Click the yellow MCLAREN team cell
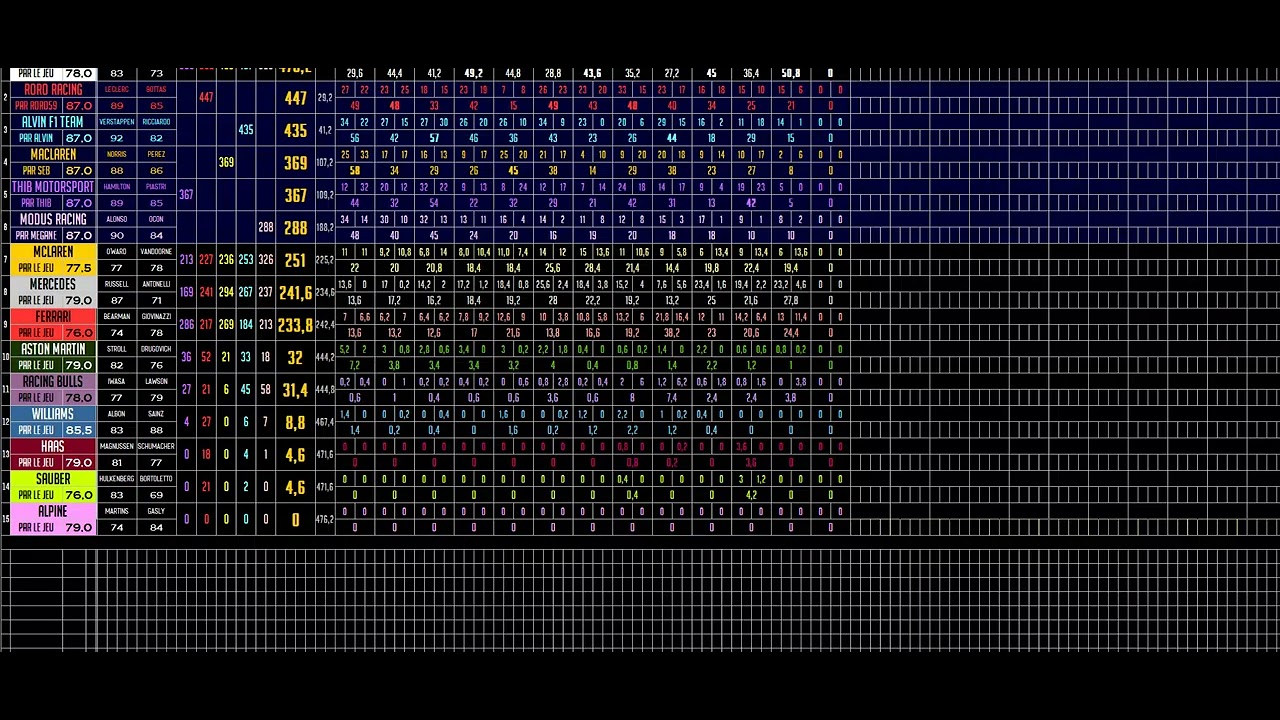Viewport: 1280px width, 720px height. (53, 252)
